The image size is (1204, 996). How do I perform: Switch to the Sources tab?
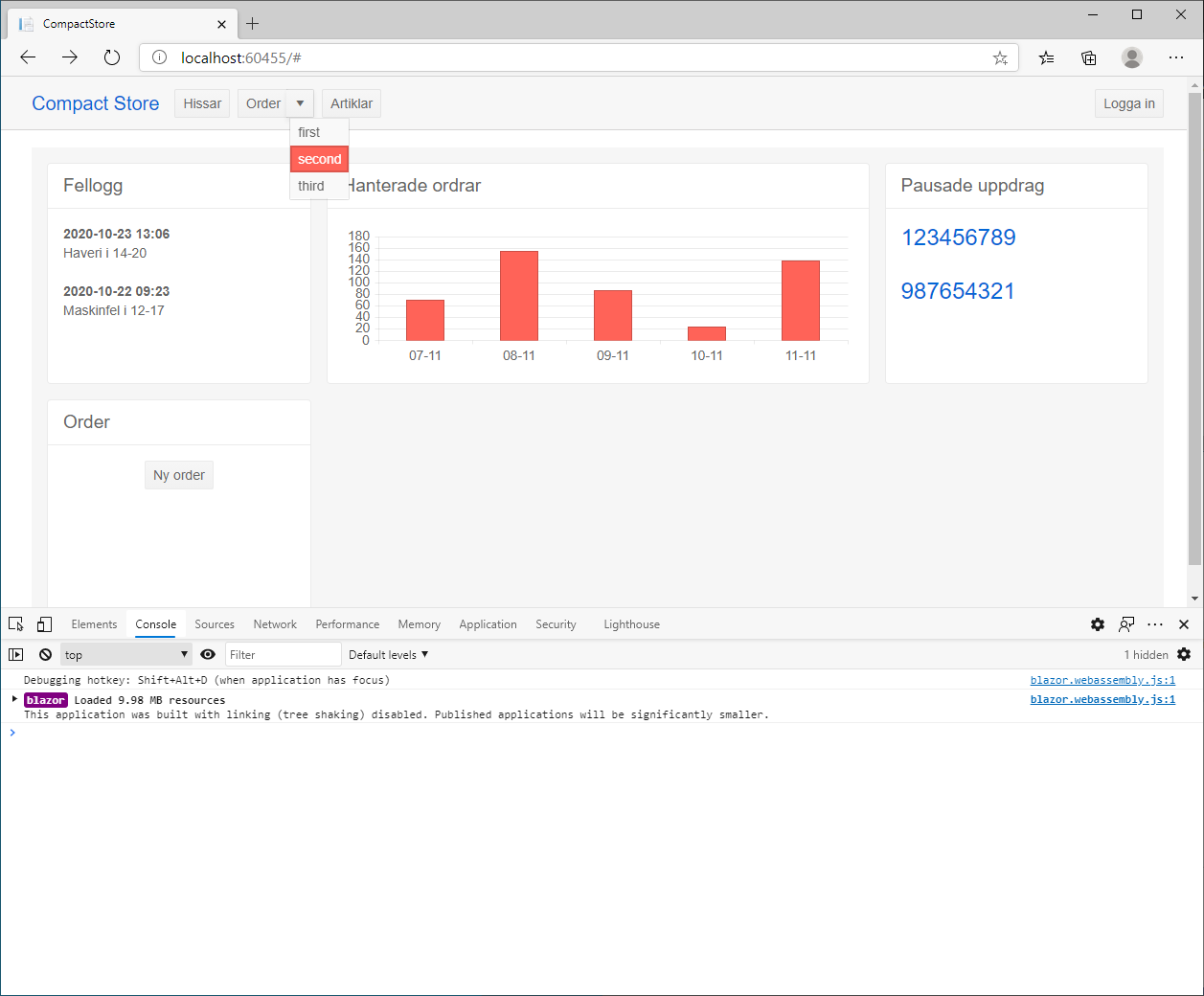tap(215, 624)
